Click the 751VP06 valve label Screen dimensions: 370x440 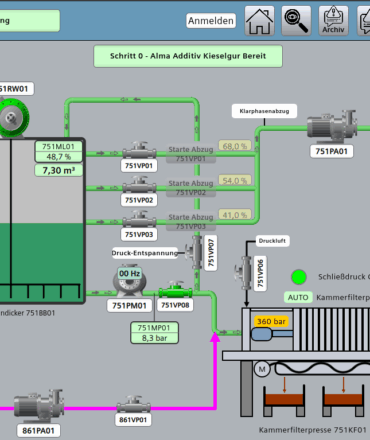tap(260, 273)
